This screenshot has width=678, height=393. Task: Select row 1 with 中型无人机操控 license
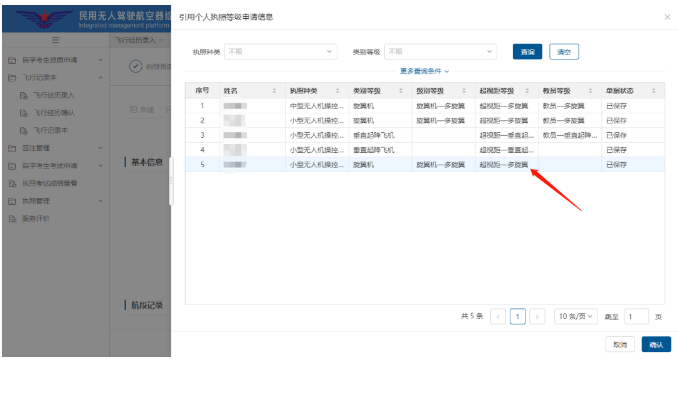click(425, 106)
